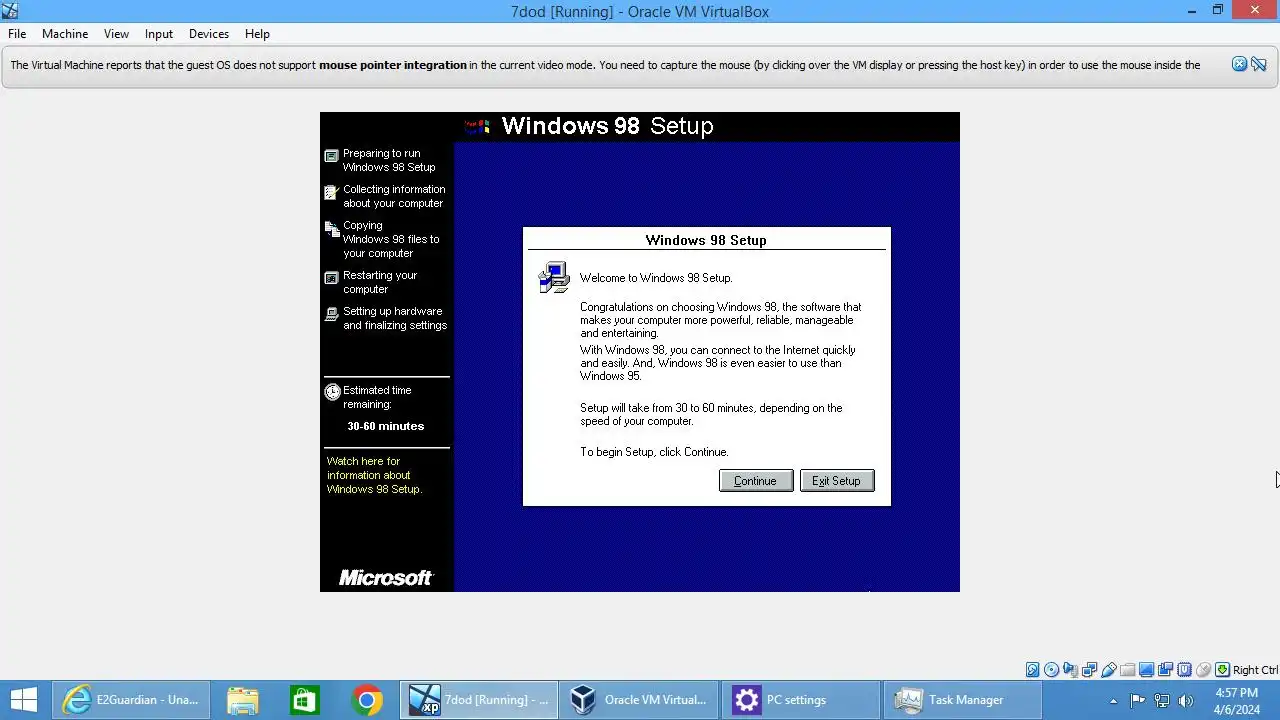Click the recording status icon
This screenshot has height=720, width=1280.
pyautogui.click(x=1165, y=670)
